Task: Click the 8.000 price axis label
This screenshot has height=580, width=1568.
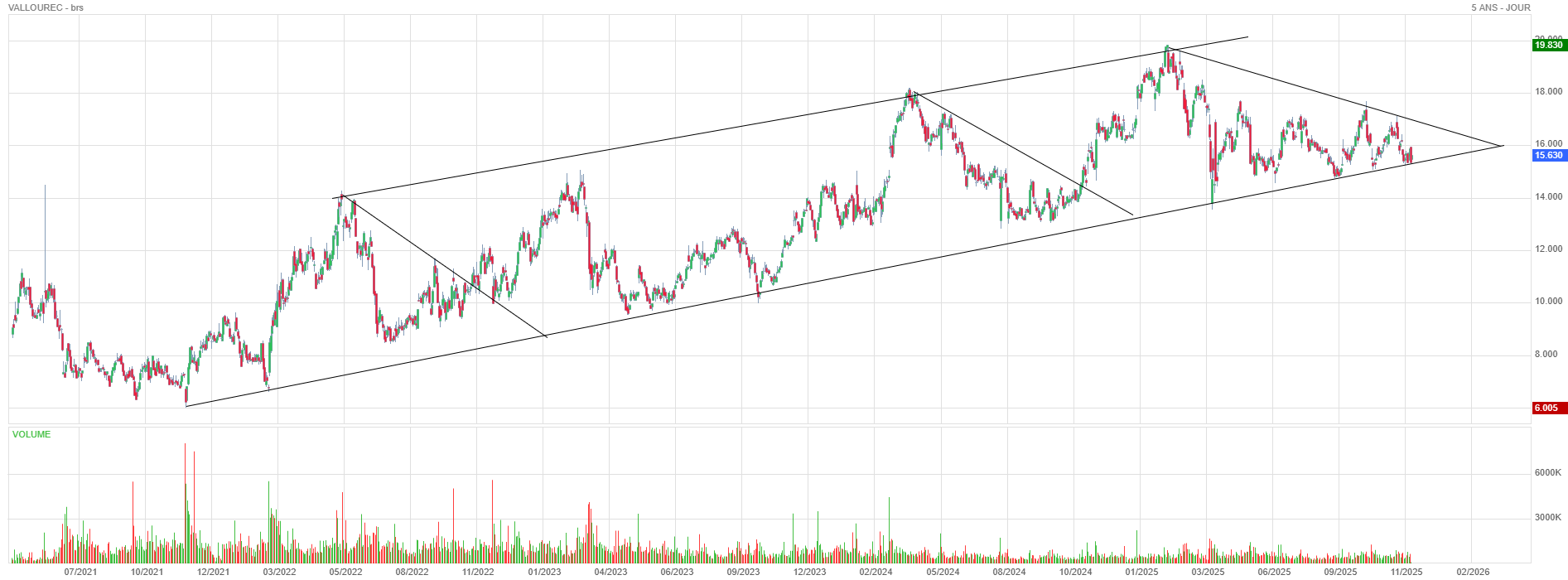Action: (x=1546, y=355)
